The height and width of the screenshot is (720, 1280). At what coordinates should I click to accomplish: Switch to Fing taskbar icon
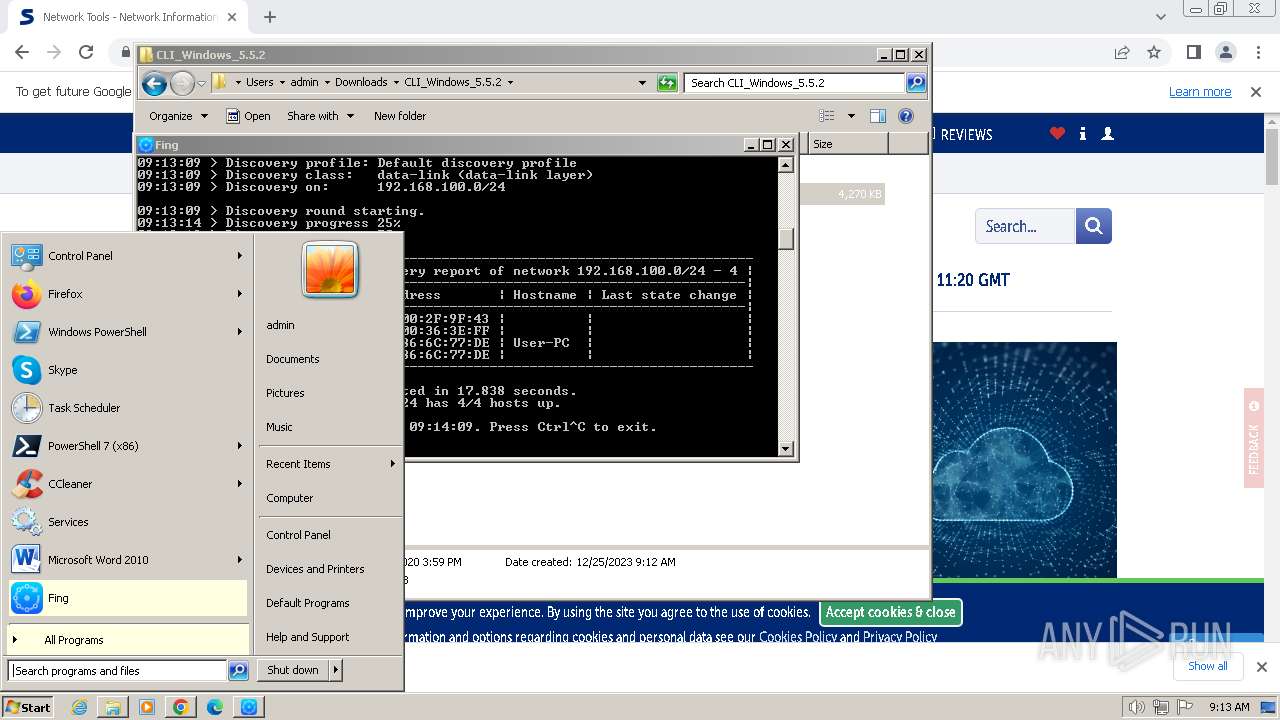tap(249, 707)
